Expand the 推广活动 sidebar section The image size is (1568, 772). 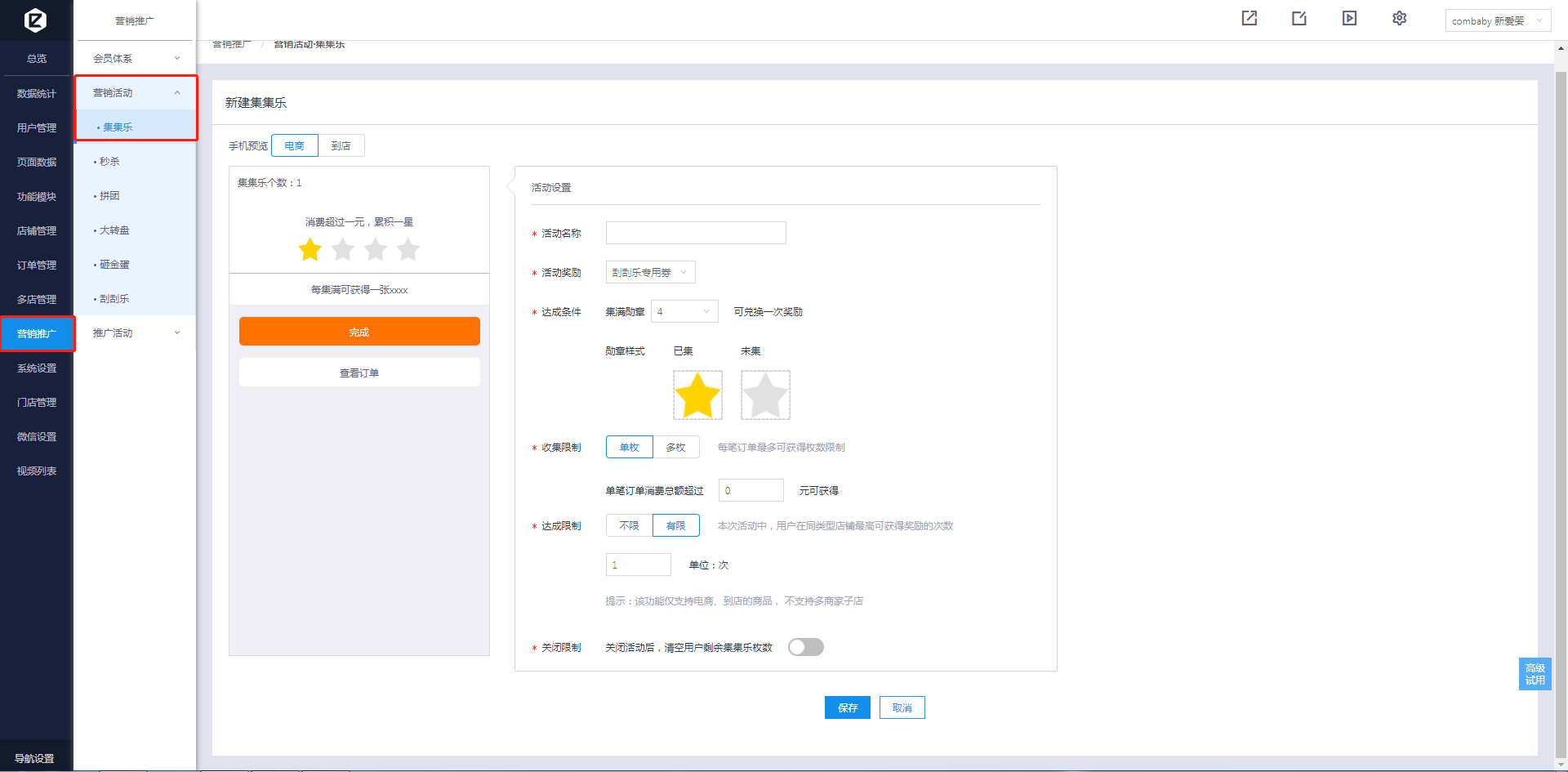pyautogui.click(x=135, y=333)
